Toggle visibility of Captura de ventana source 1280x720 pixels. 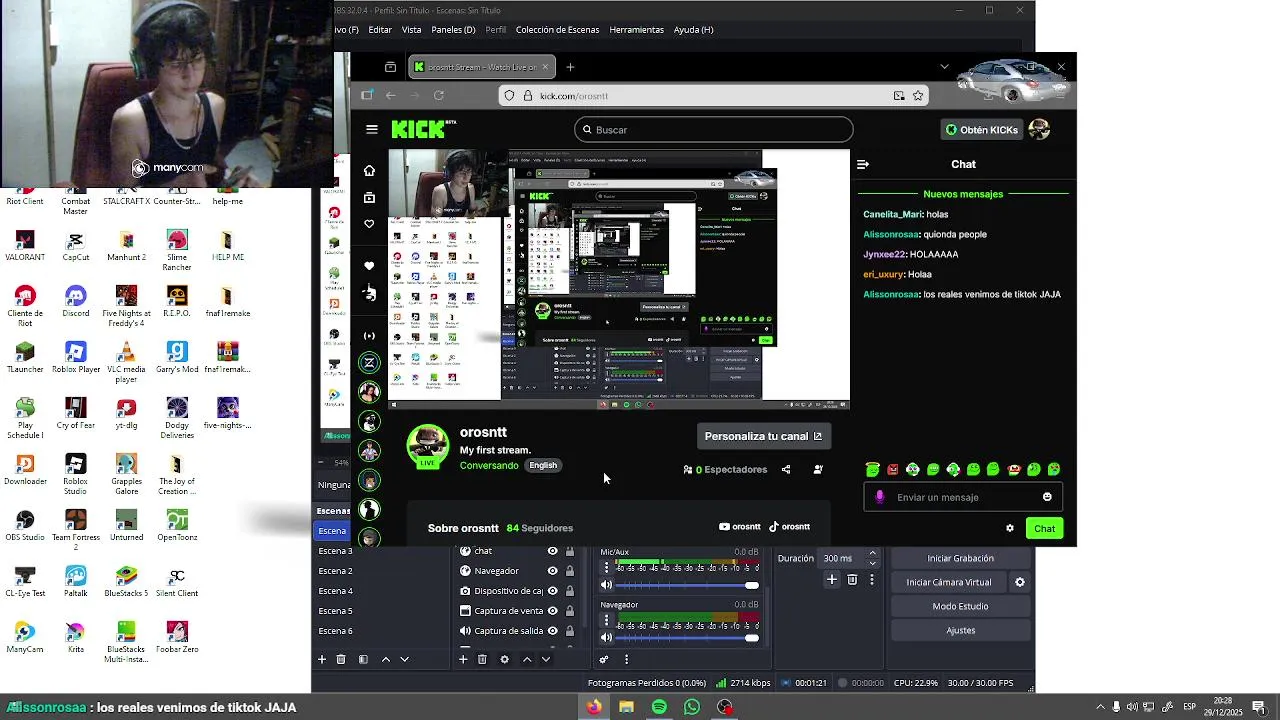coord(552,611)
